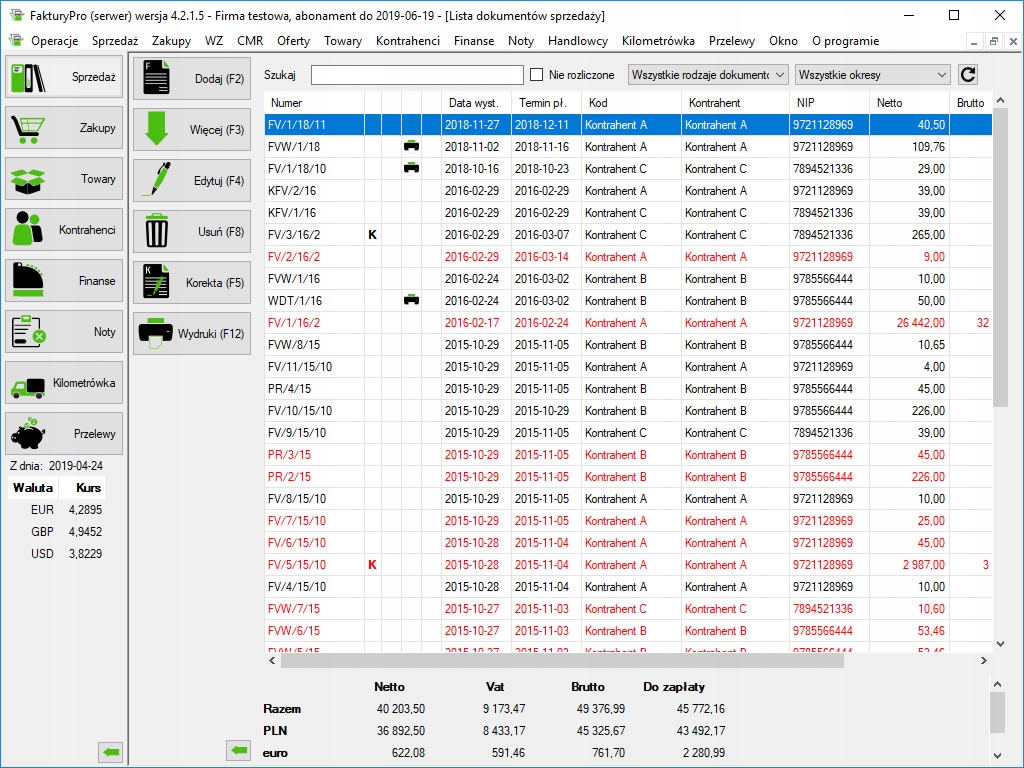Go to Towary module

[x=64, y=179]
